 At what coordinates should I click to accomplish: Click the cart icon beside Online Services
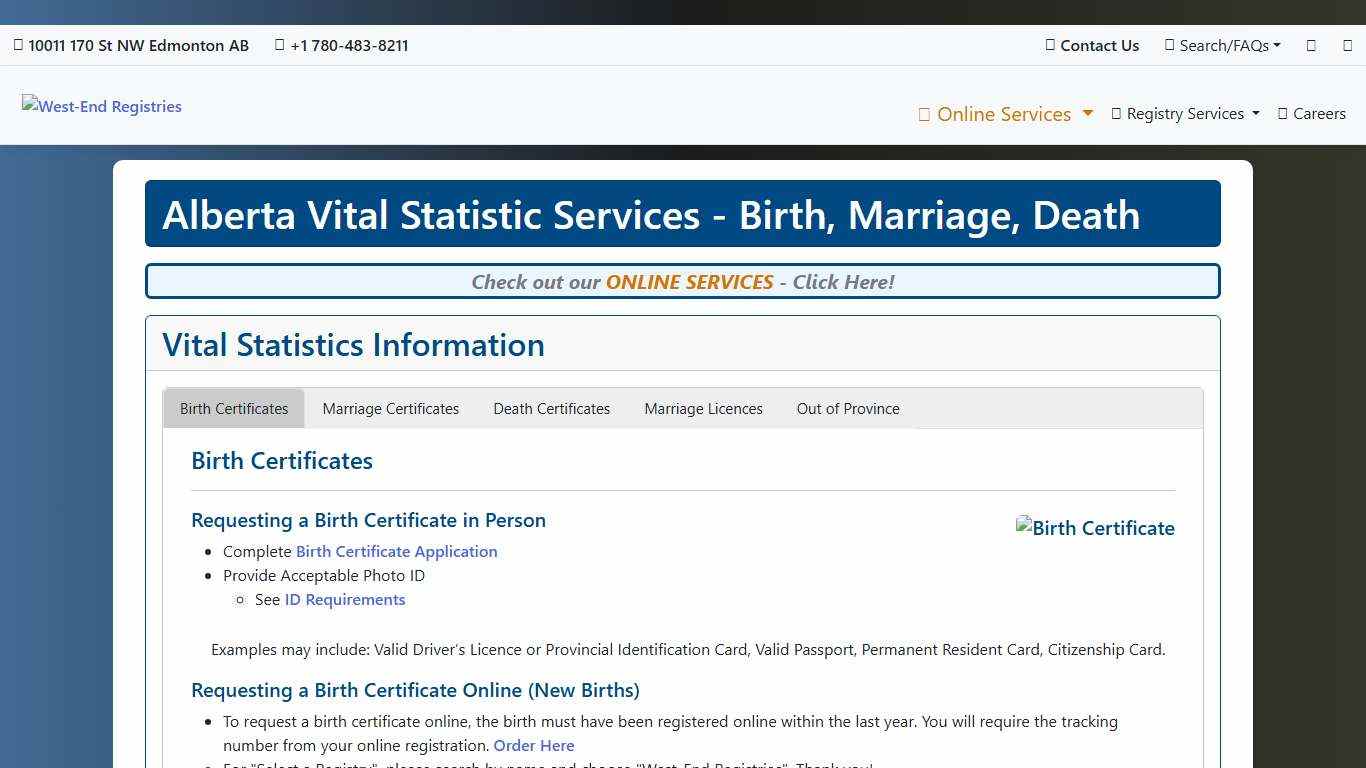(x=924, y=114)
